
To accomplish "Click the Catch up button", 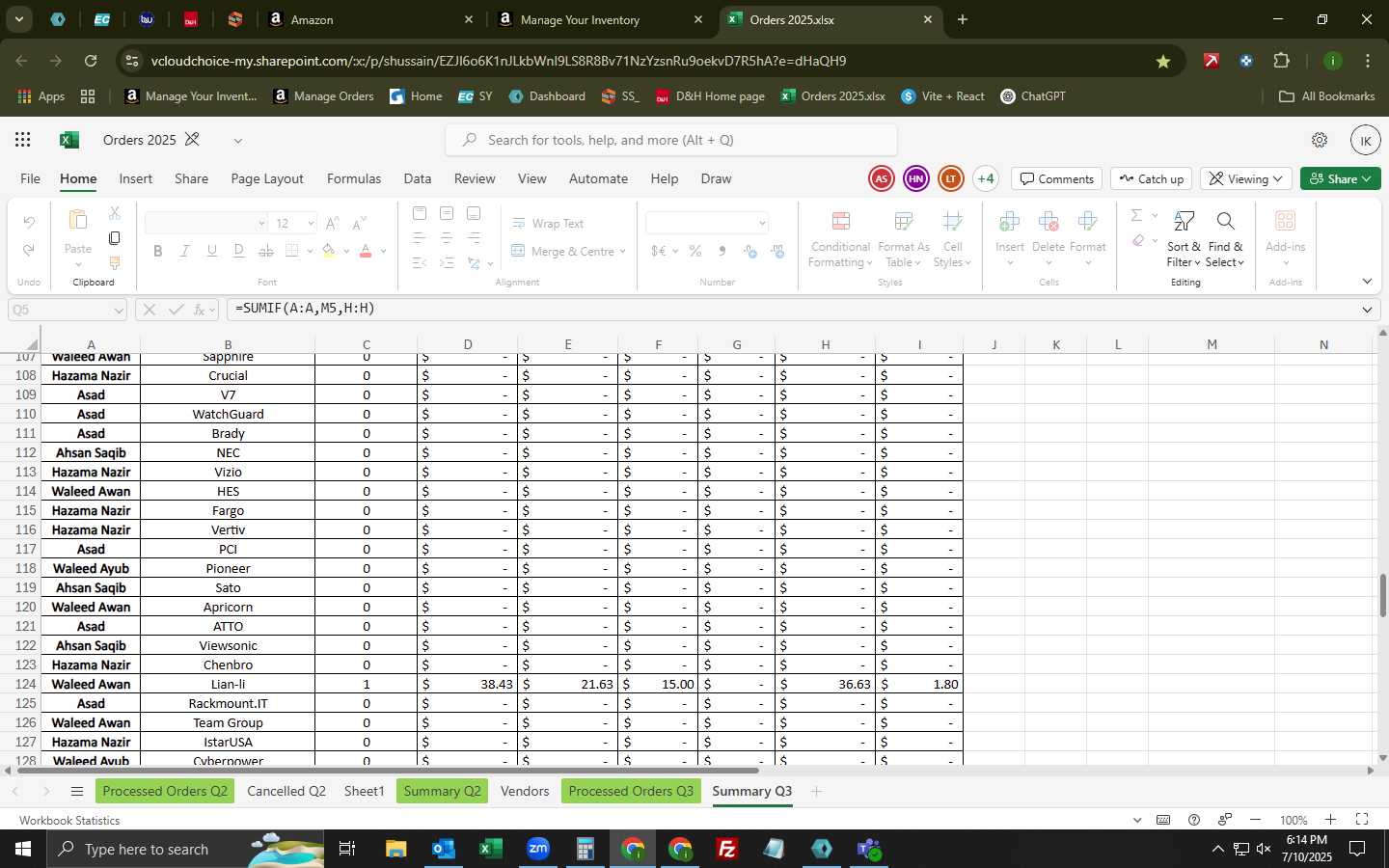I will [x=1152, y=178].
